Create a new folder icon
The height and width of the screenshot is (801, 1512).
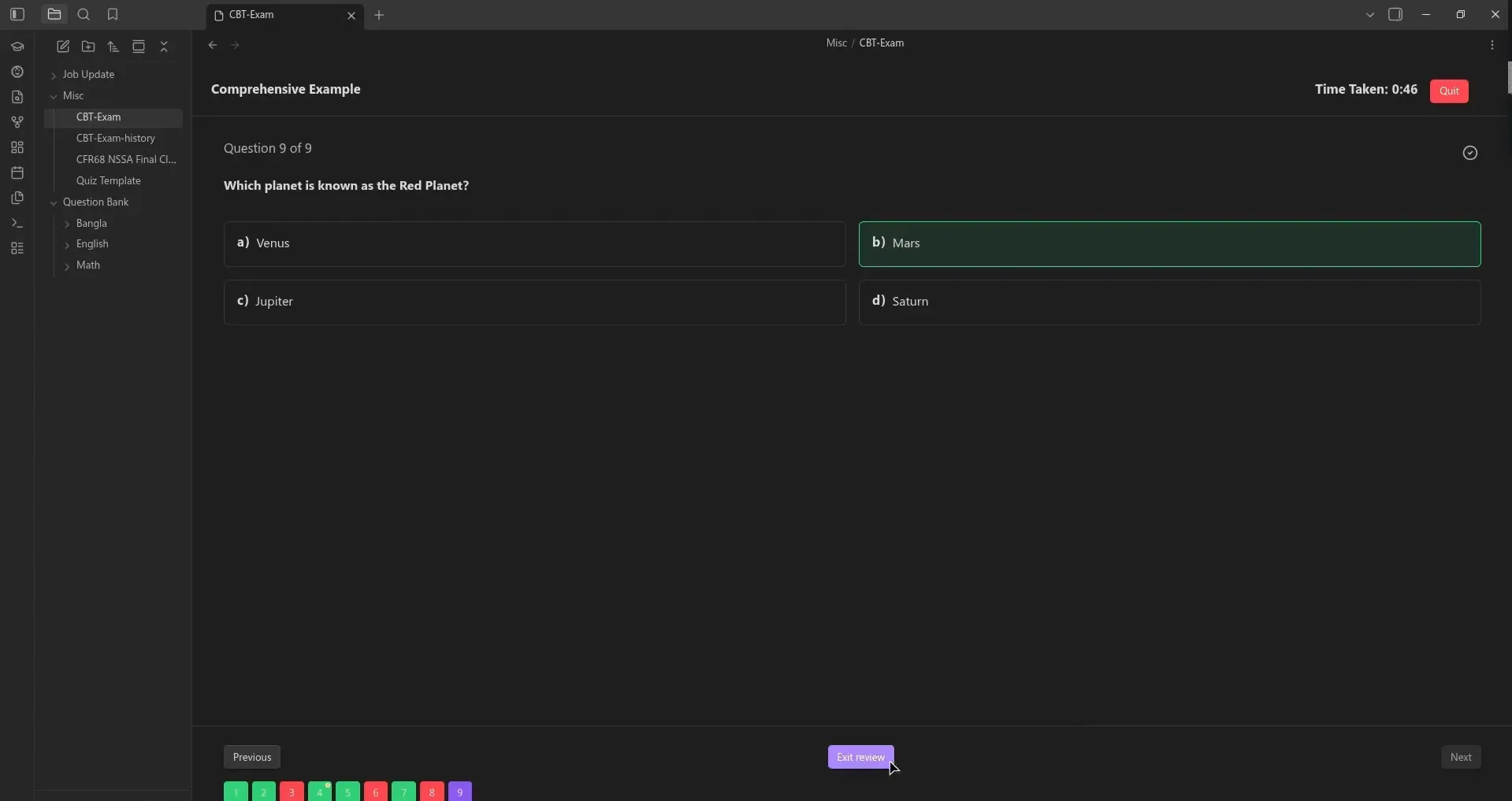coord(88,46)
